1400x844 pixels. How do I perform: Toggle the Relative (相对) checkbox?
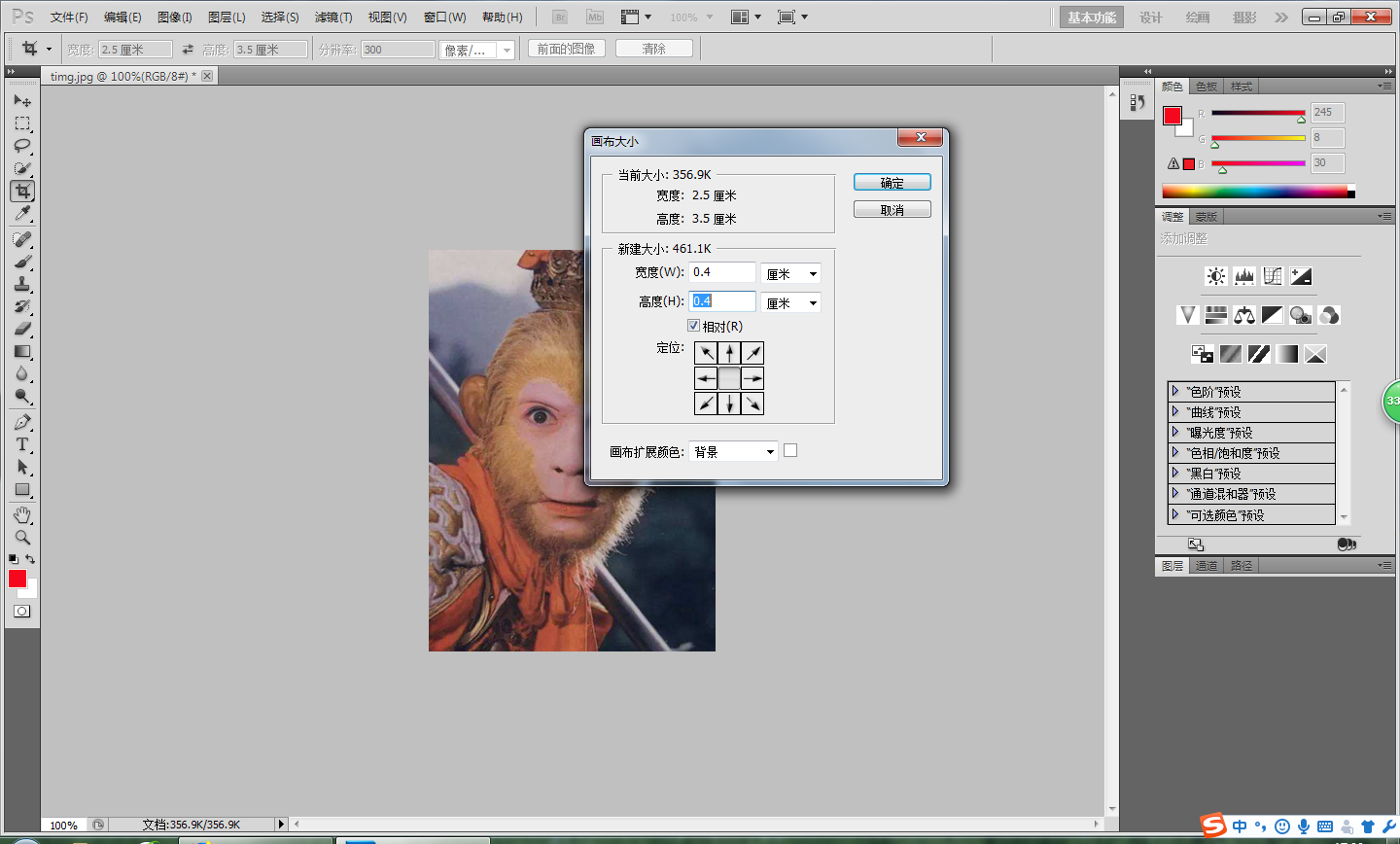coord(693,326)
